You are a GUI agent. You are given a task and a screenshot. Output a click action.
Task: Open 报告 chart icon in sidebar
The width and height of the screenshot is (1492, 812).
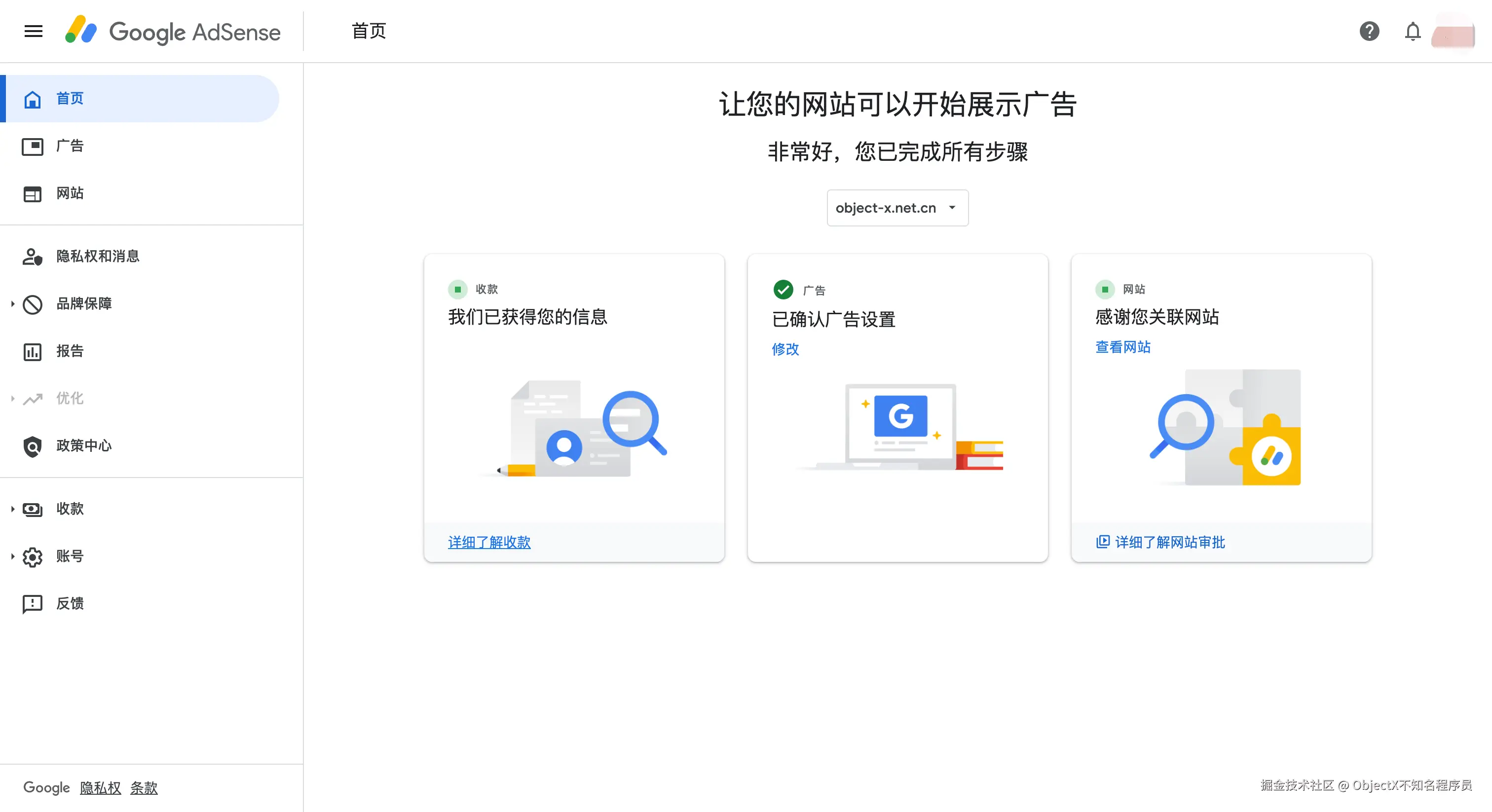[33, 352]
